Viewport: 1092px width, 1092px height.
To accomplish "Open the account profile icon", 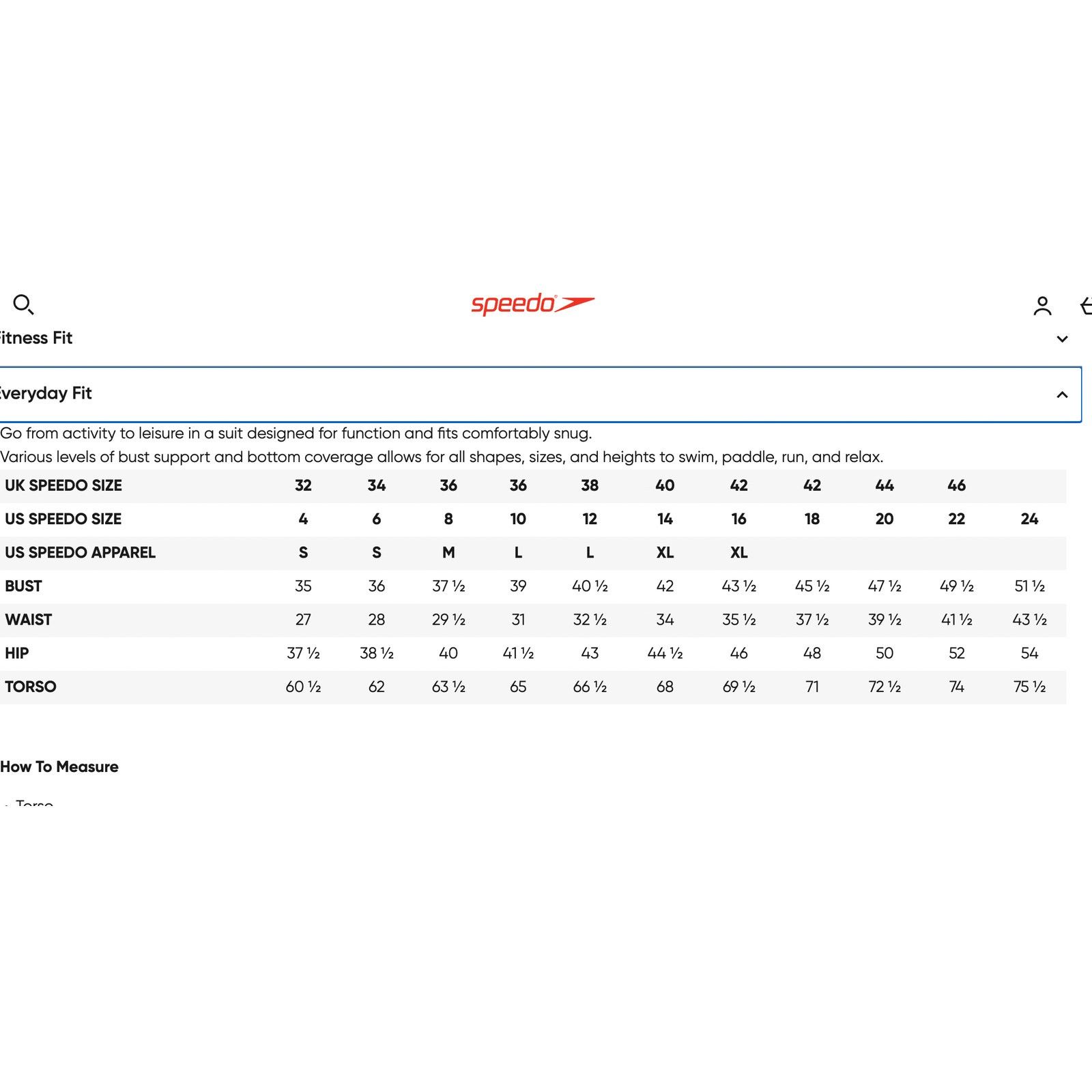I will pos(1042,306).
